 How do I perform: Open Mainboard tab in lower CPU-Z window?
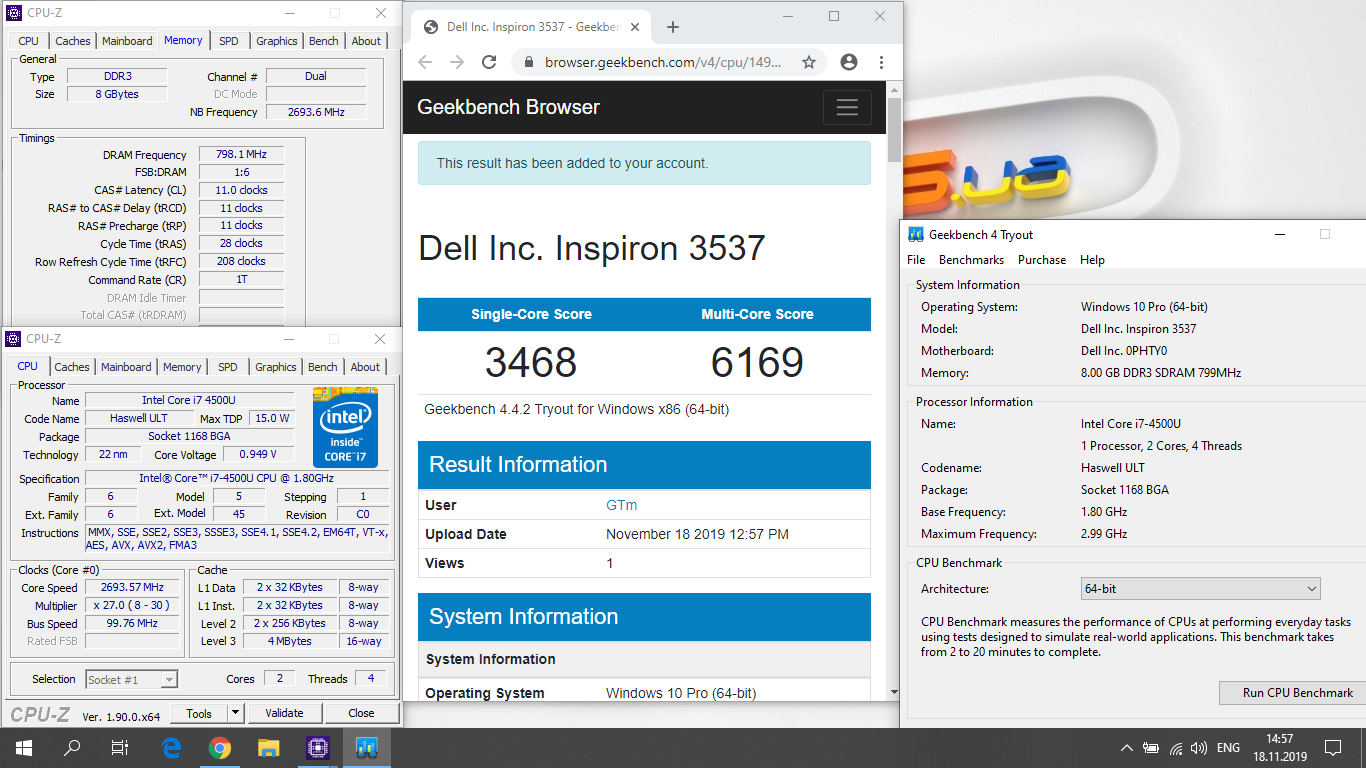click(127, 367)
